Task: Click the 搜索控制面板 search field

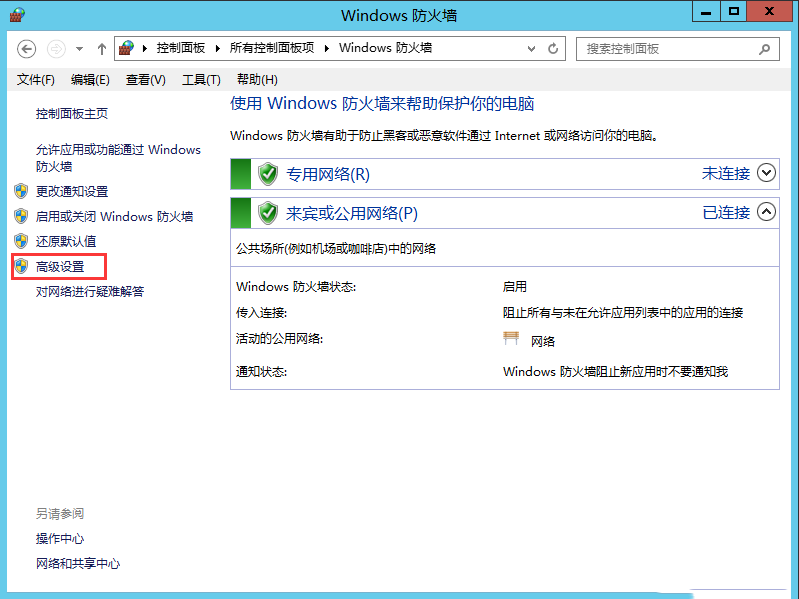Action: pyautogui.click(x=678, y=49)
